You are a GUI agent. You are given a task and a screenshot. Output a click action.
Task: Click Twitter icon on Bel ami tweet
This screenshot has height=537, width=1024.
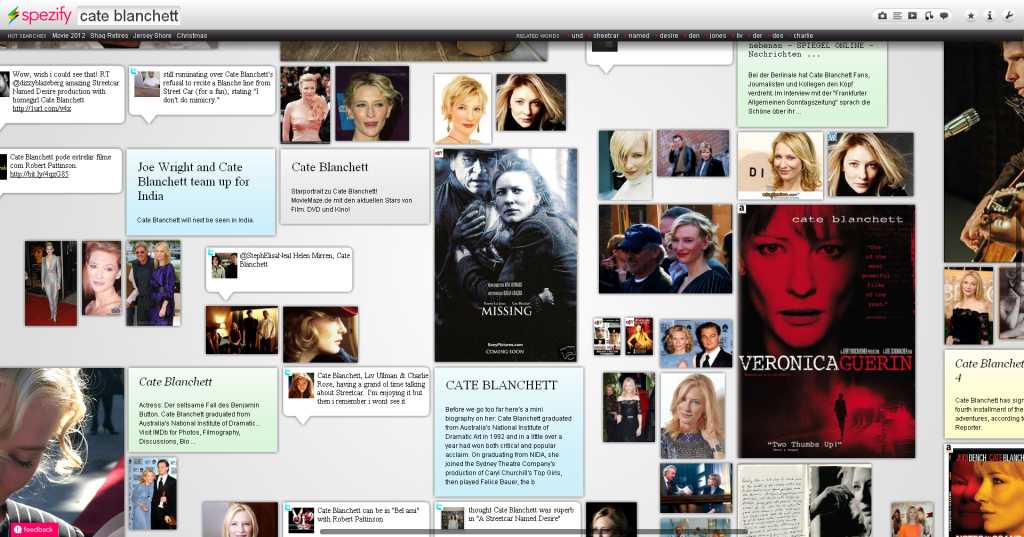tap(287, 506)
